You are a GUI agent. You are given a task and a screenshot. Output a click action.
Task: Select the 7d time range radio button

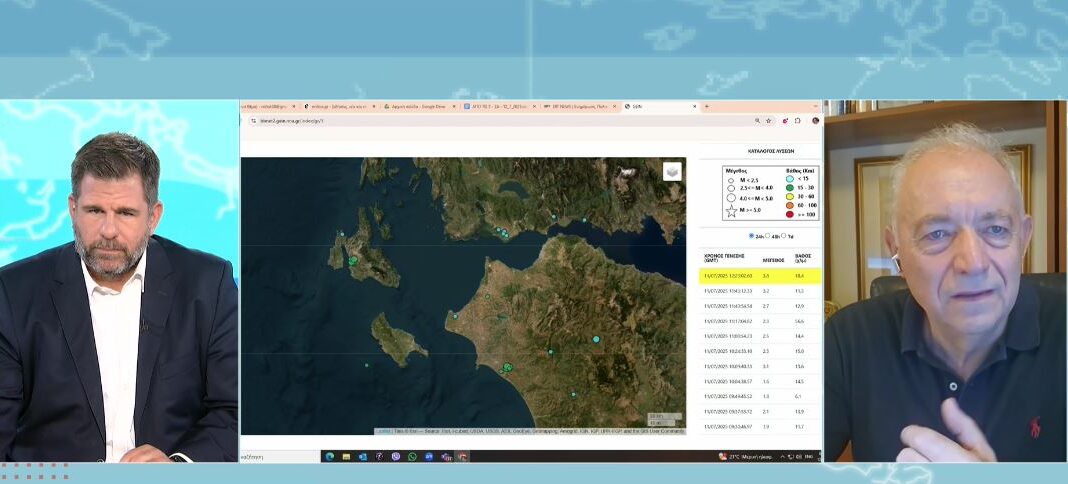tap(786, 236)
